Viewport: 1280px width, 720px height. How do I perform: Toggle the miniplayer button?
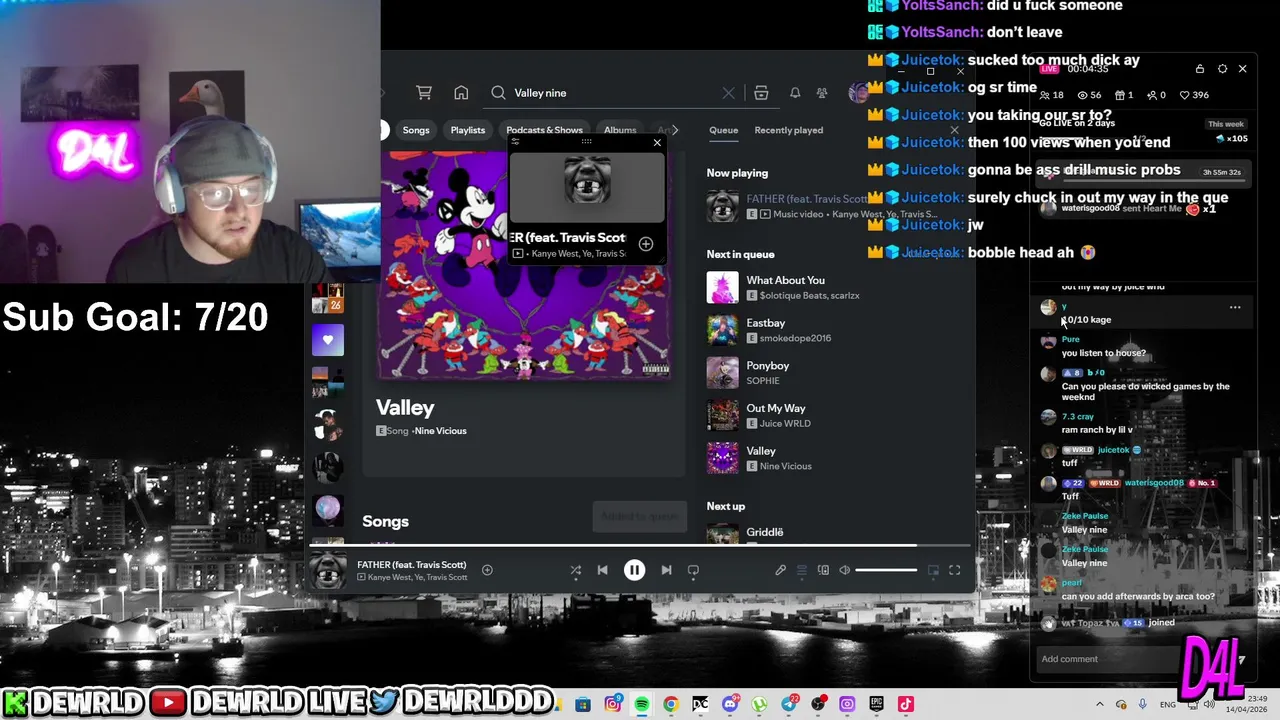click(x=933, y=570)
